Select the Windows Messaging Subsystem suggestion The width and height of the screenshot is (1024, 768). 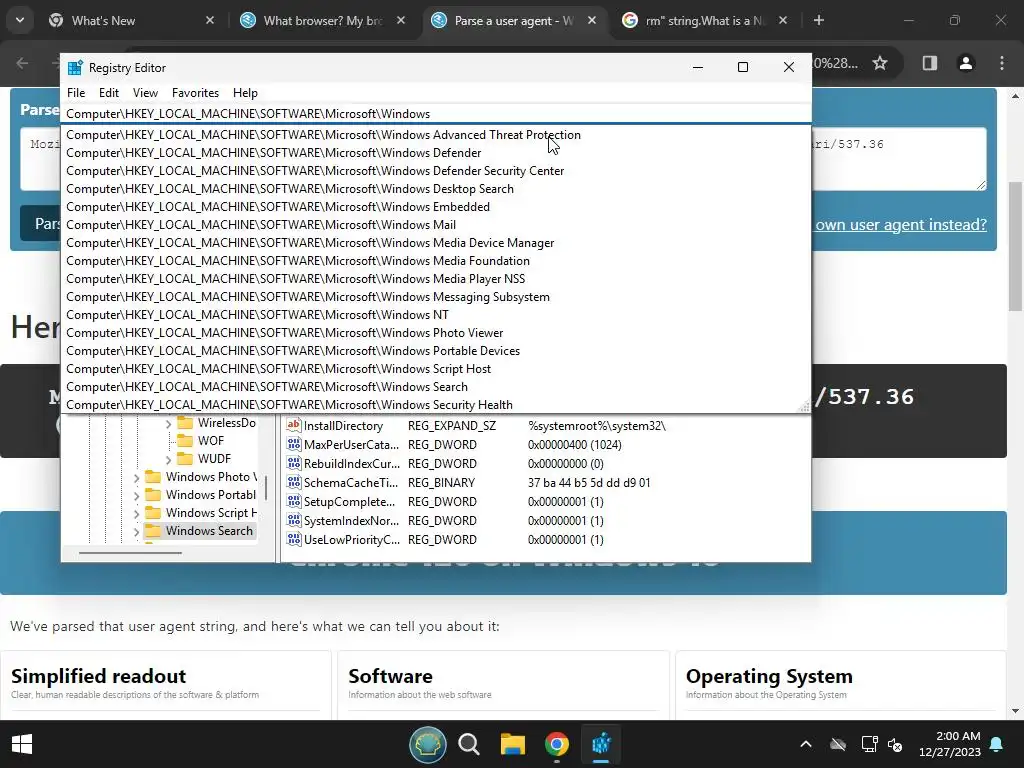(x=436, y=296)
